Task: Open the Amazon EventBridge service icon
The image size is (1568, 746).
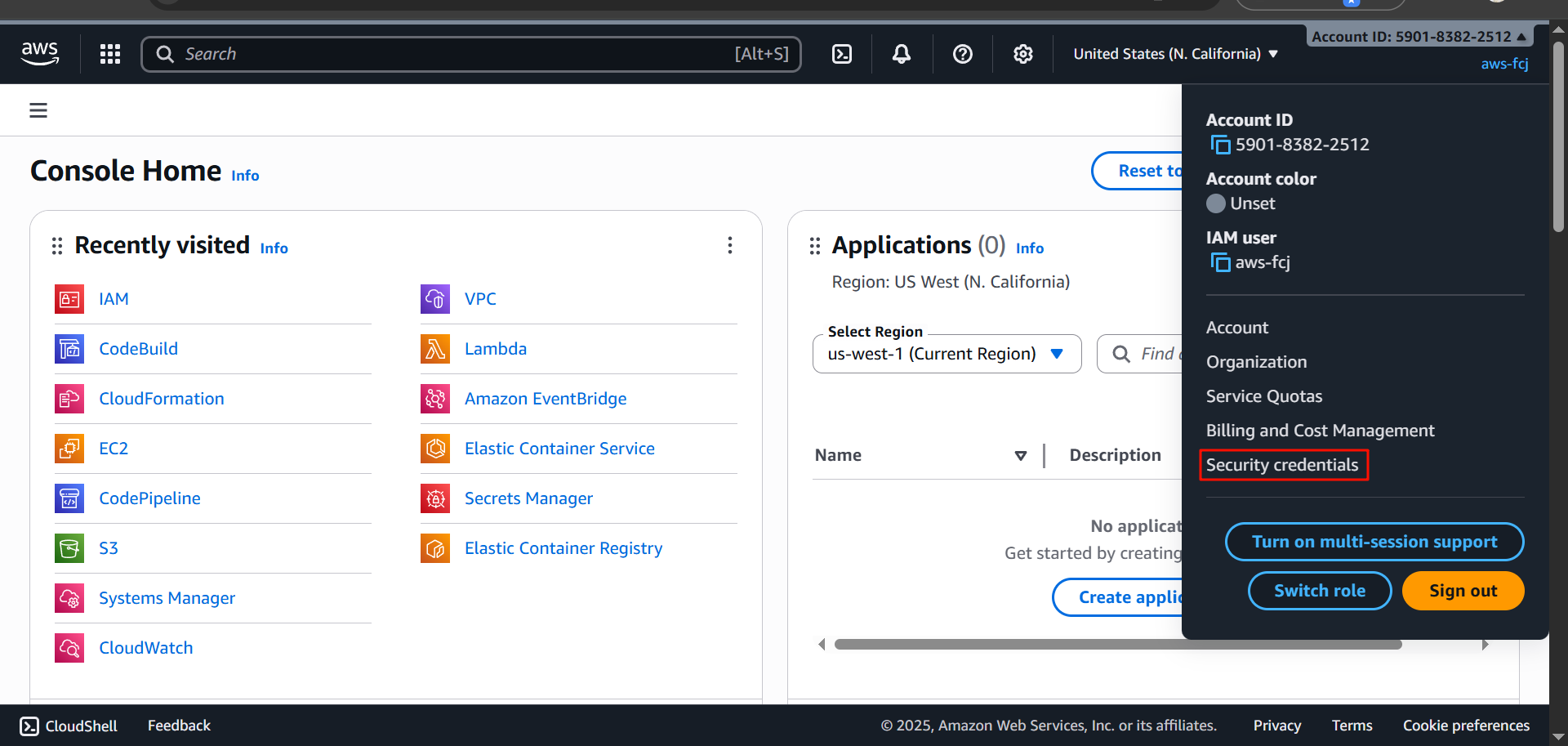Action: [x=435, y=399]
